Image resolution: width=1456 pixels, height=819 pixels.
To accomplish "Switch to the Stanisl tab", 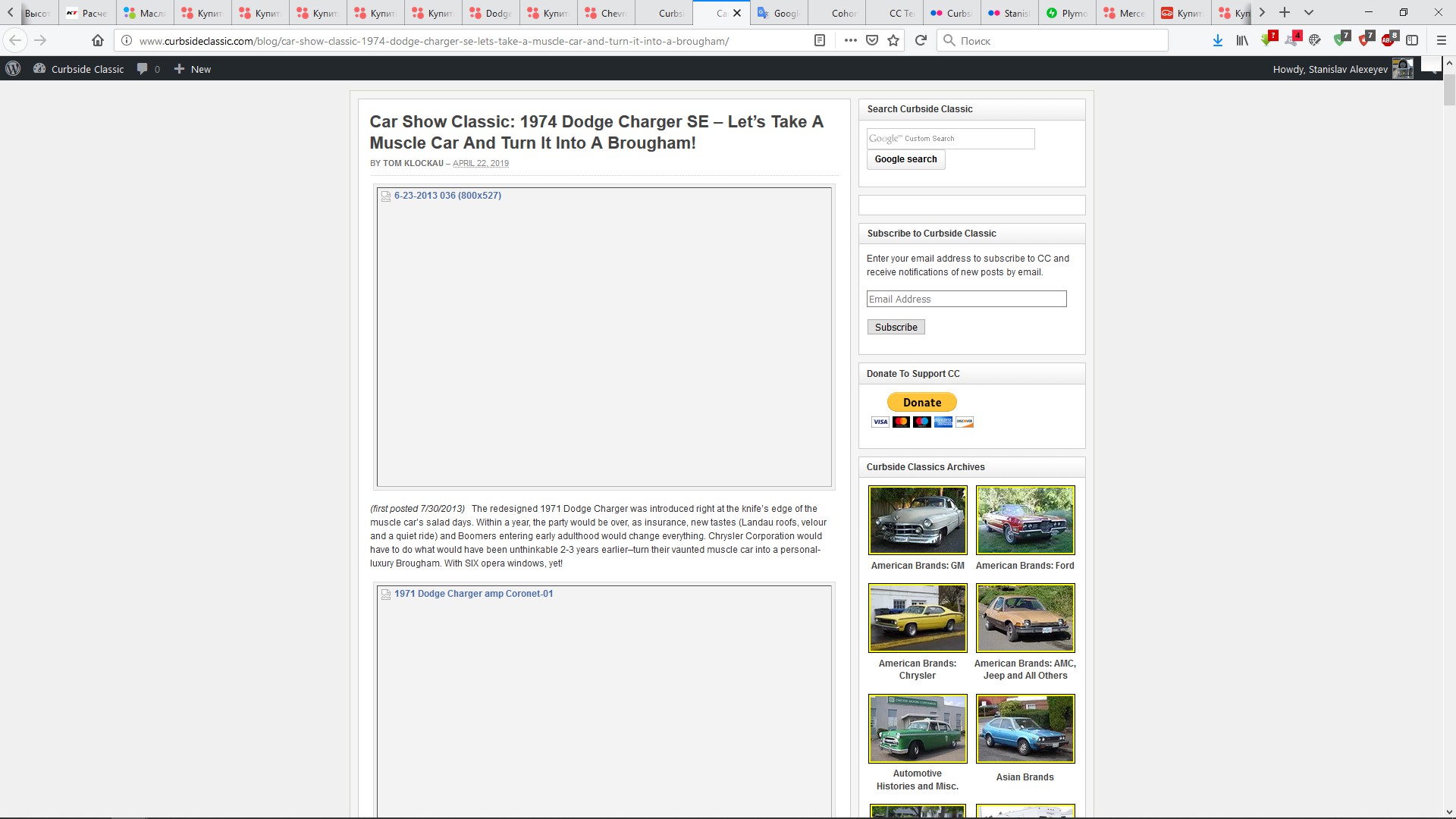I will [1009, 13].
